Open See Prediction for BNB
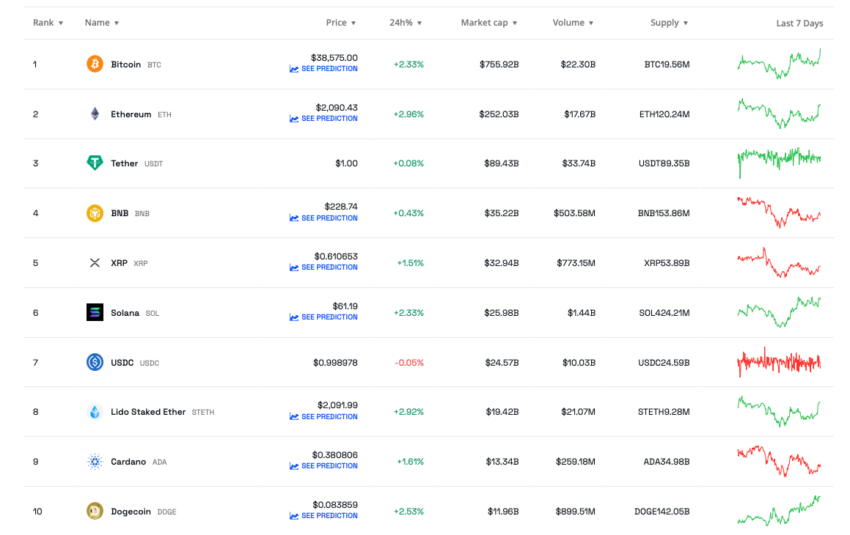The width and height of the screenshot is (850, 535). click(324, 218)
